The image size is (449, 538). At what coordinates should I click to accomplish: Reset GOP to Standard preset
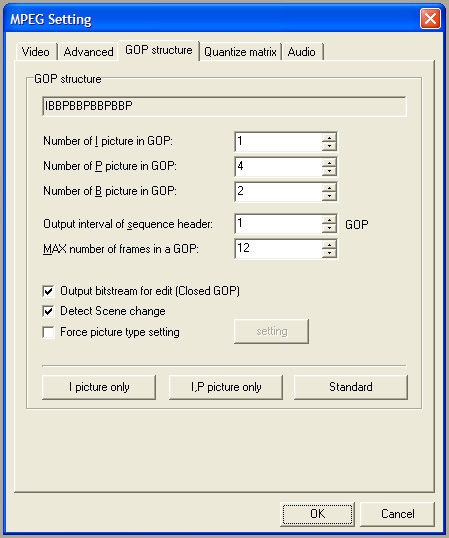click(x=351, y=387)
